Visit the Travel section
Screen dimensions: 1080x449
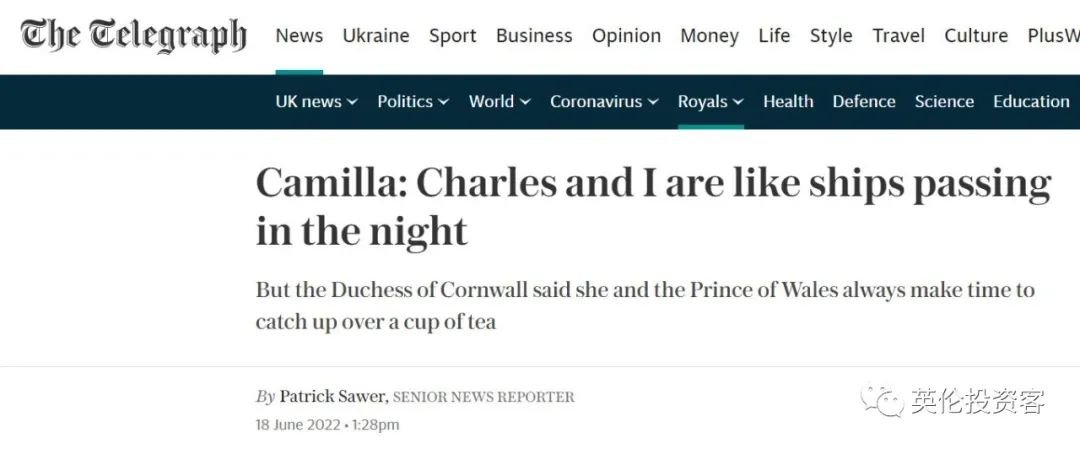899,36
